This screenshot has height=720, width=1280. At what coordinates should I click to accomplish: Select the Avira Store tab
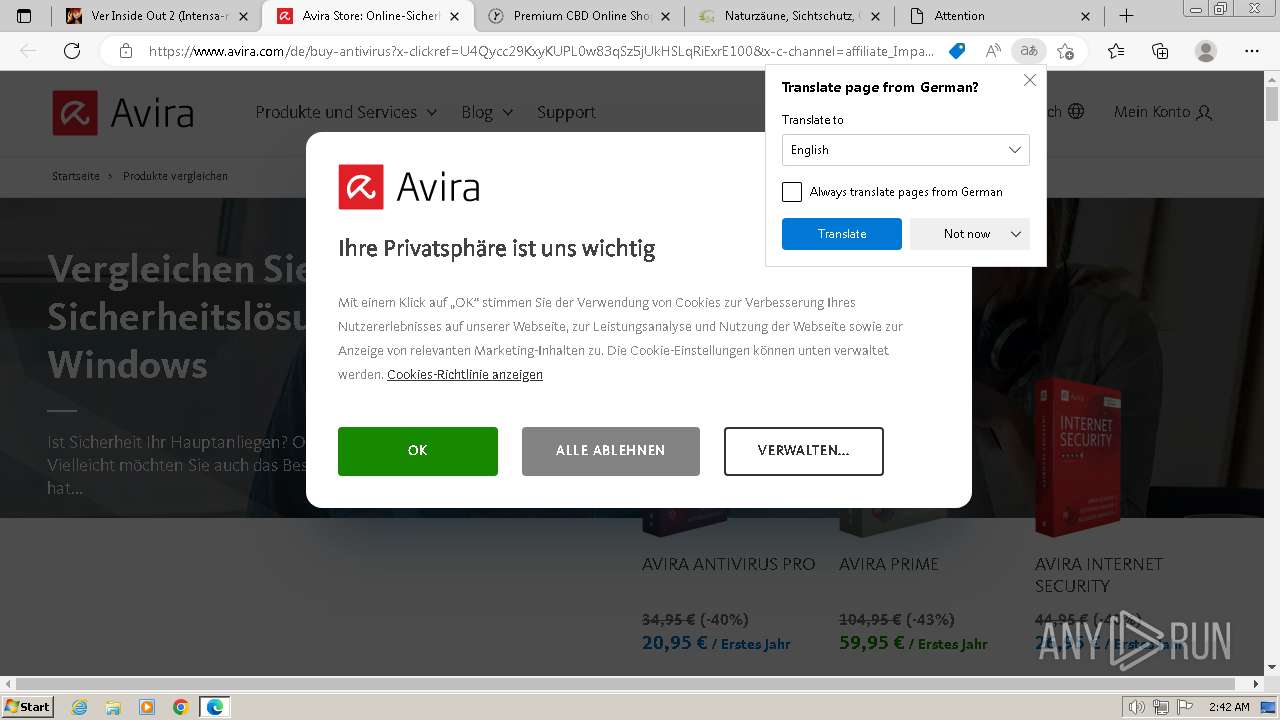coord(369,16)
